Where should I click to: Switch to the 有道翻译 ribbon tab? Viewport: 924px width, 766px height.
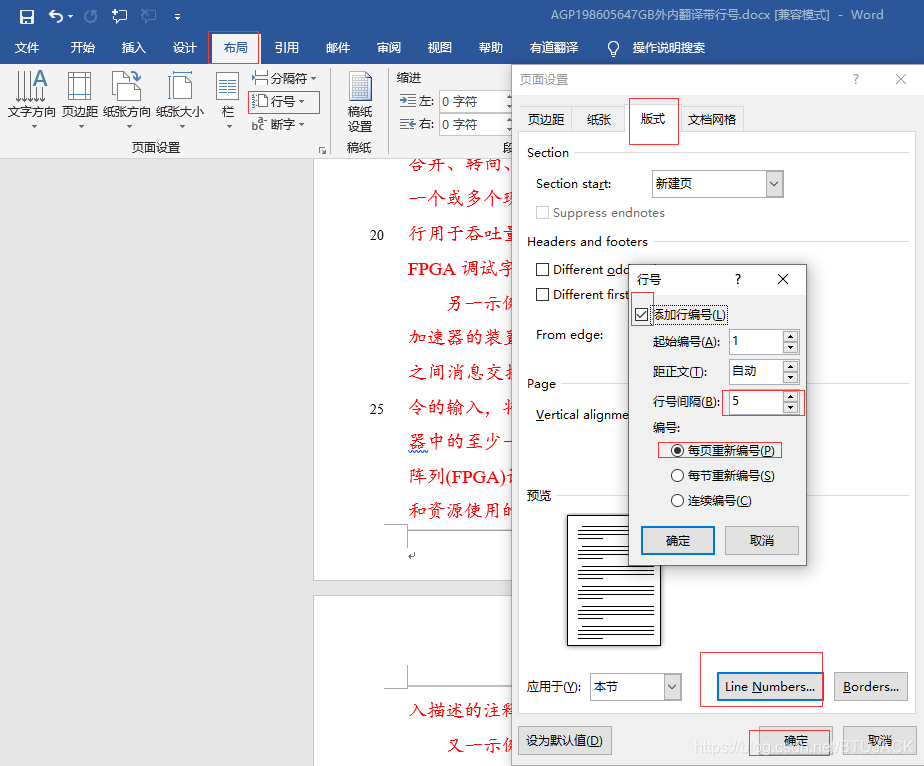tap(554, 48)
